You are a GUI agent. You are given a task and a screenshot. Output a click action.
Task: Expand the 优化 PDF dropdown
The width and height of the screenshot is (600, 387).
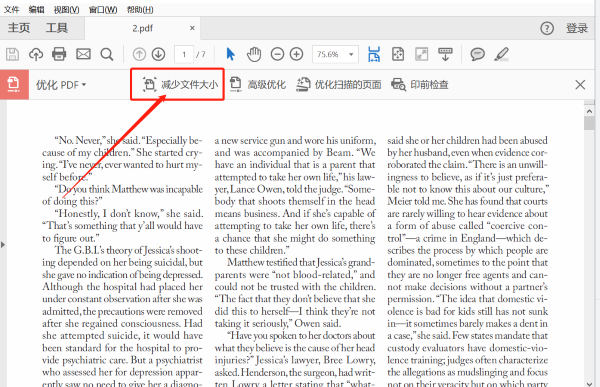tap(61, 85)
